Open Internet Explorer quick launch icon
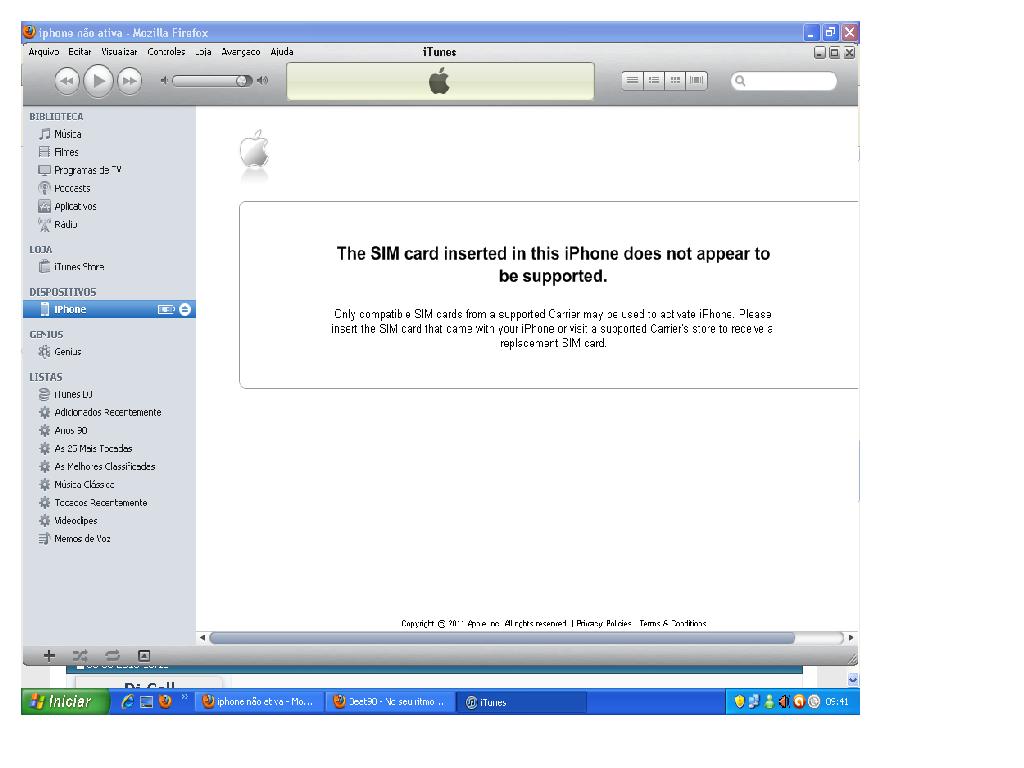Screen dimensions: 1024x768 click(128, 701)
